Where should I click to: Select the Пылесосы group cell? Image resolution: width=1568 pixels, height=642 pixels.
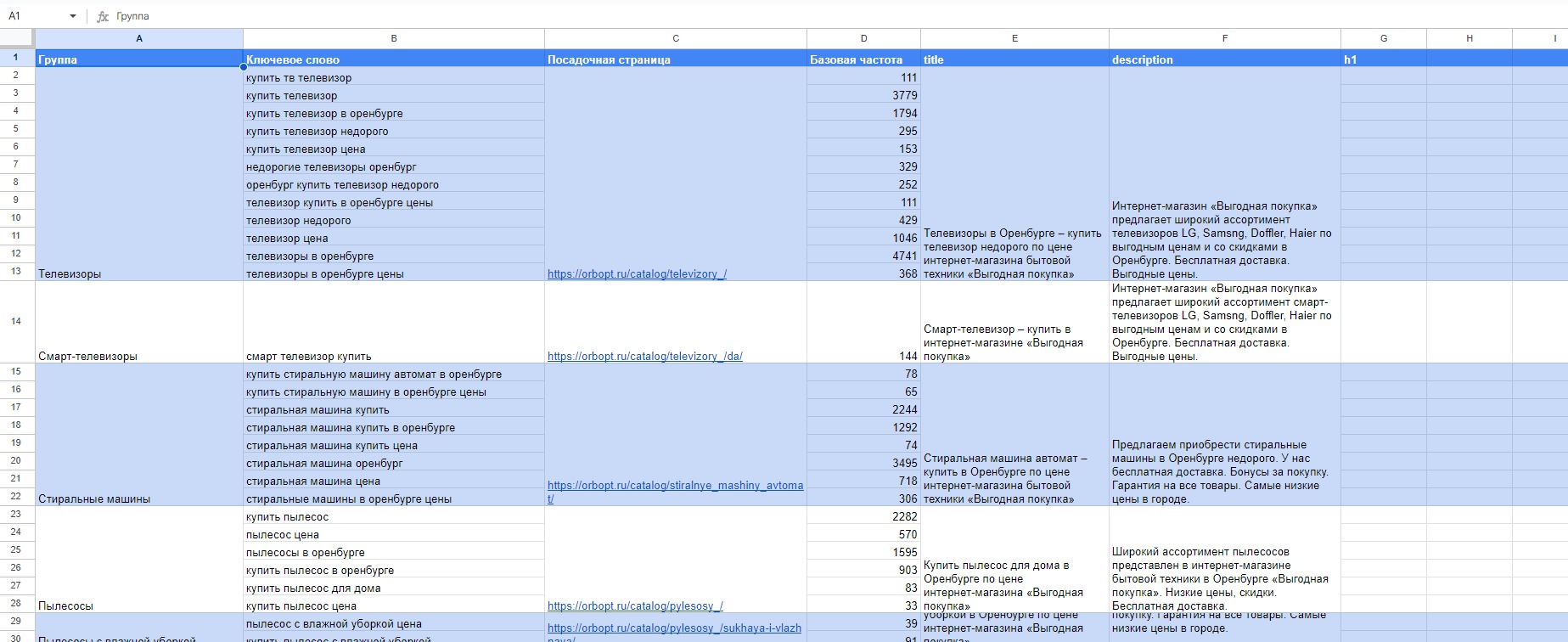139,560
